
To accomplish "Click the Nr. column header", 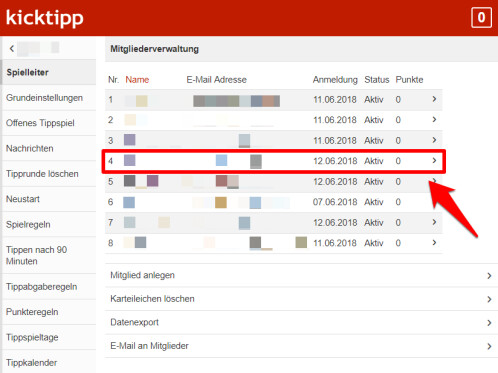I will (113, 80).
